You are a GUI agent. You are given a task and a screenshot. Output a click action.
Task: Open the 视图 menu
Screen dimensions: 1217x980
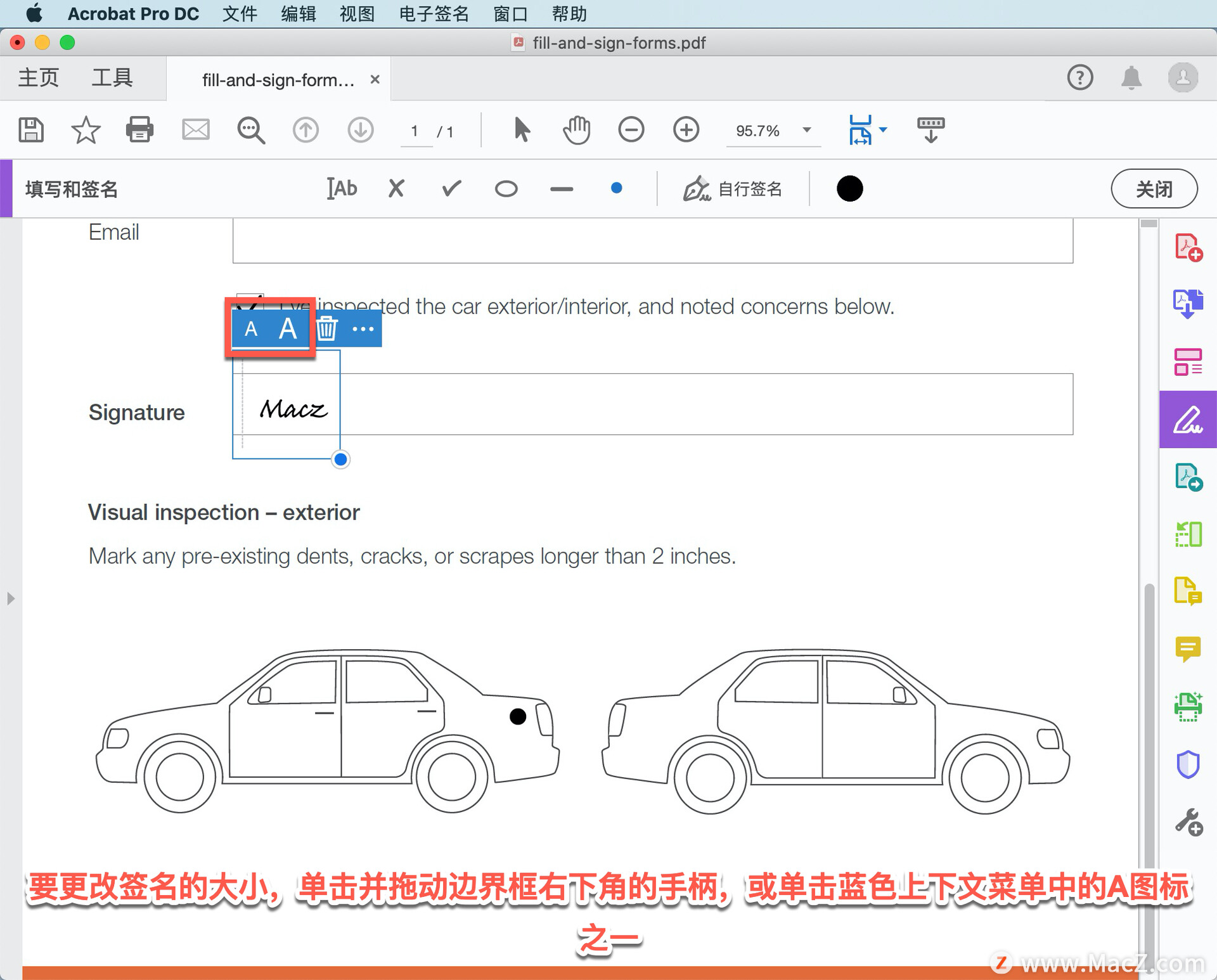click(357, 13)
